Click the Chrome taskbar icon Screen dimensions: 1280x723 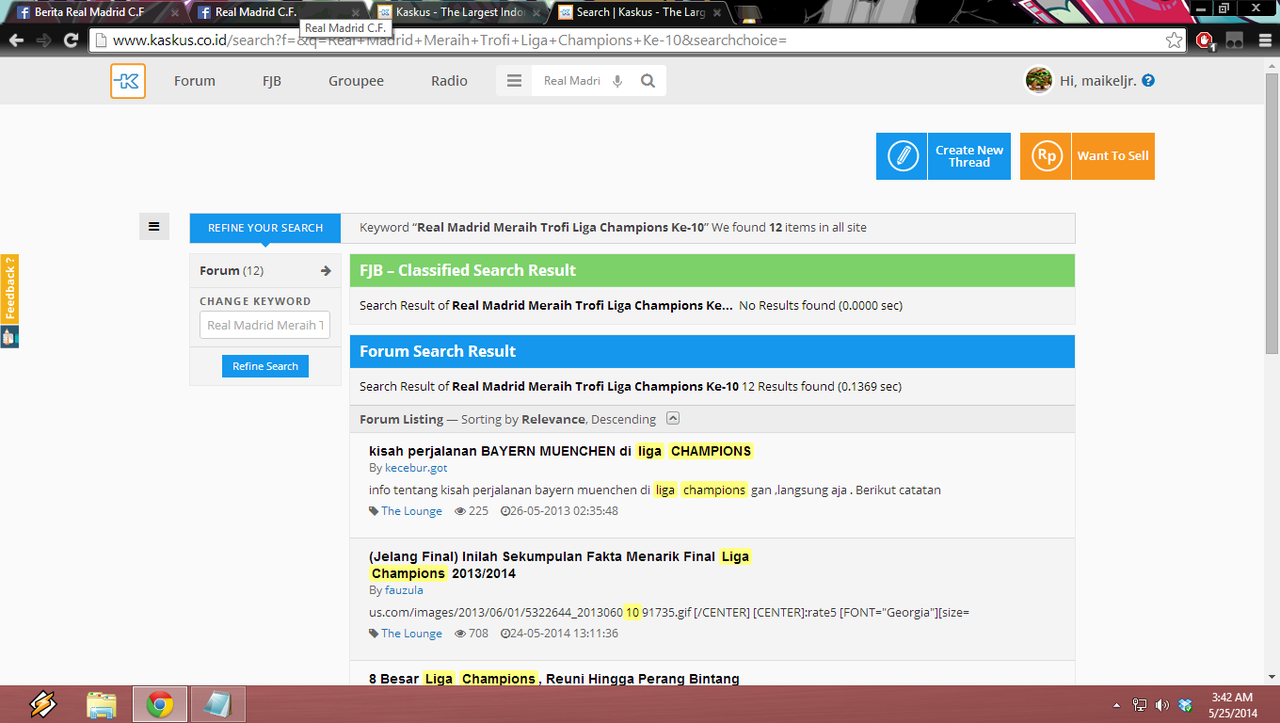(159, 705)
